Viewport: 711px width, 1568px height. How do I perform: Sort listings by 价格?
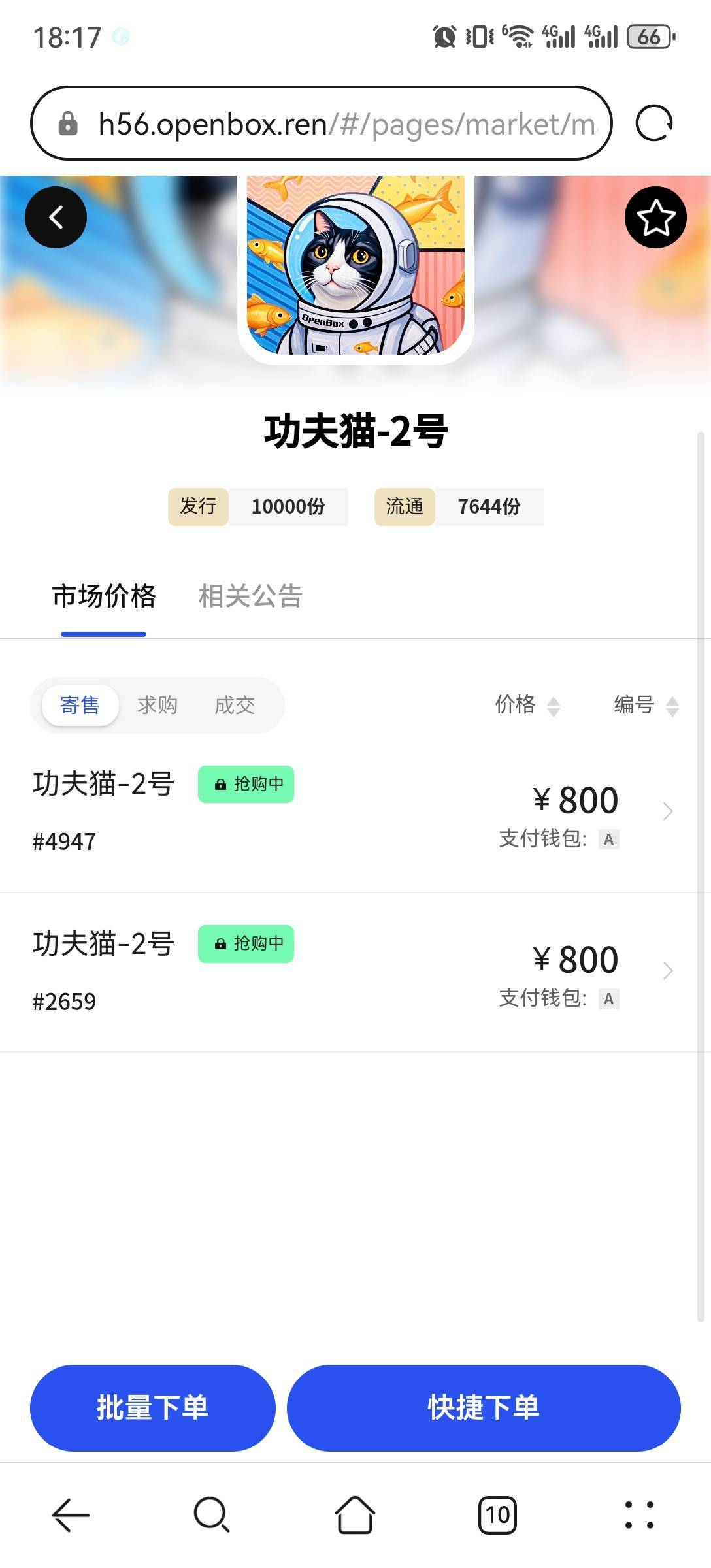pos(527,705)
